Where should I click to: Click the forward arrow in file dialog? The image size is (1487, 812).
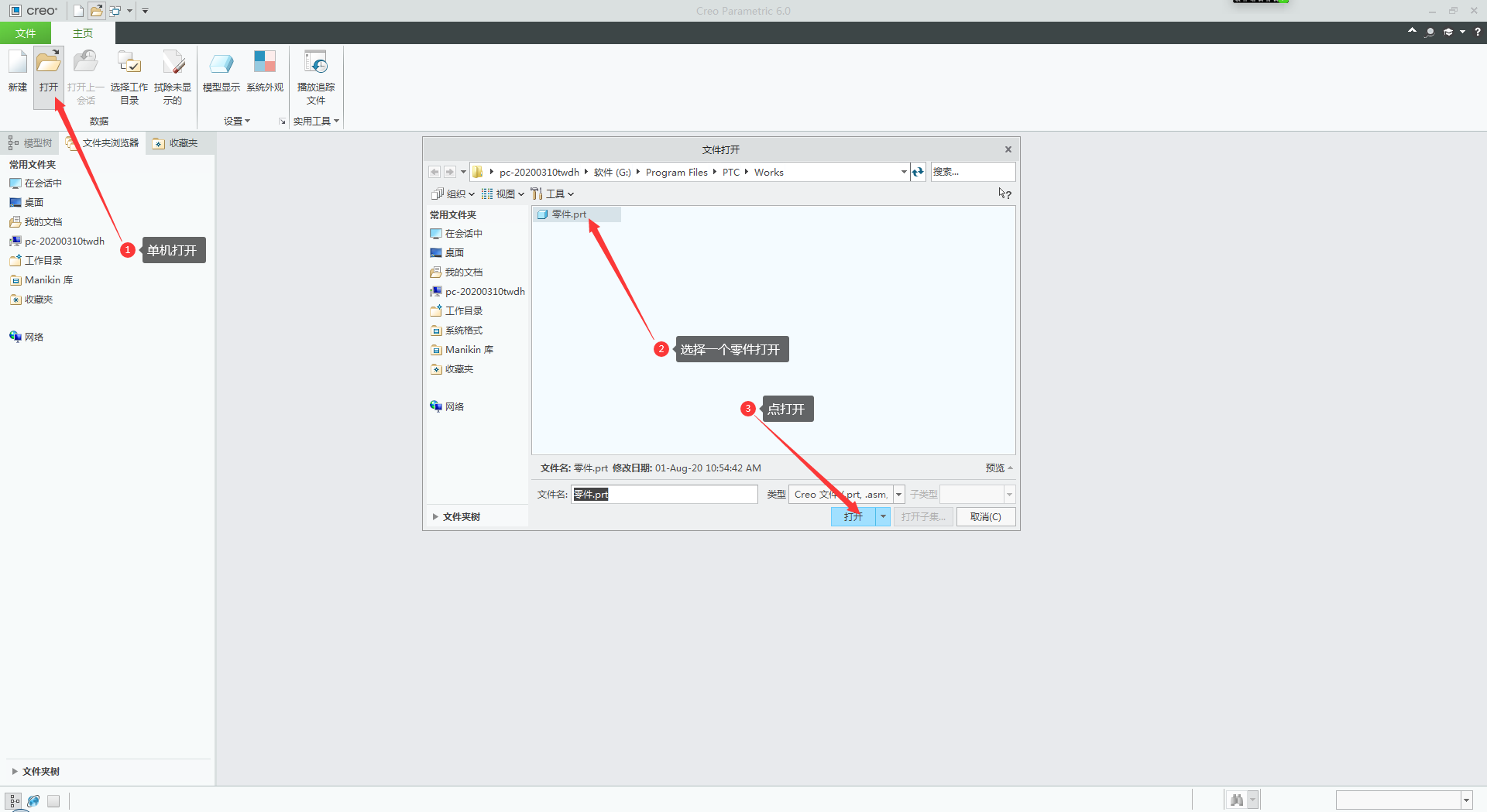(449, 172)
